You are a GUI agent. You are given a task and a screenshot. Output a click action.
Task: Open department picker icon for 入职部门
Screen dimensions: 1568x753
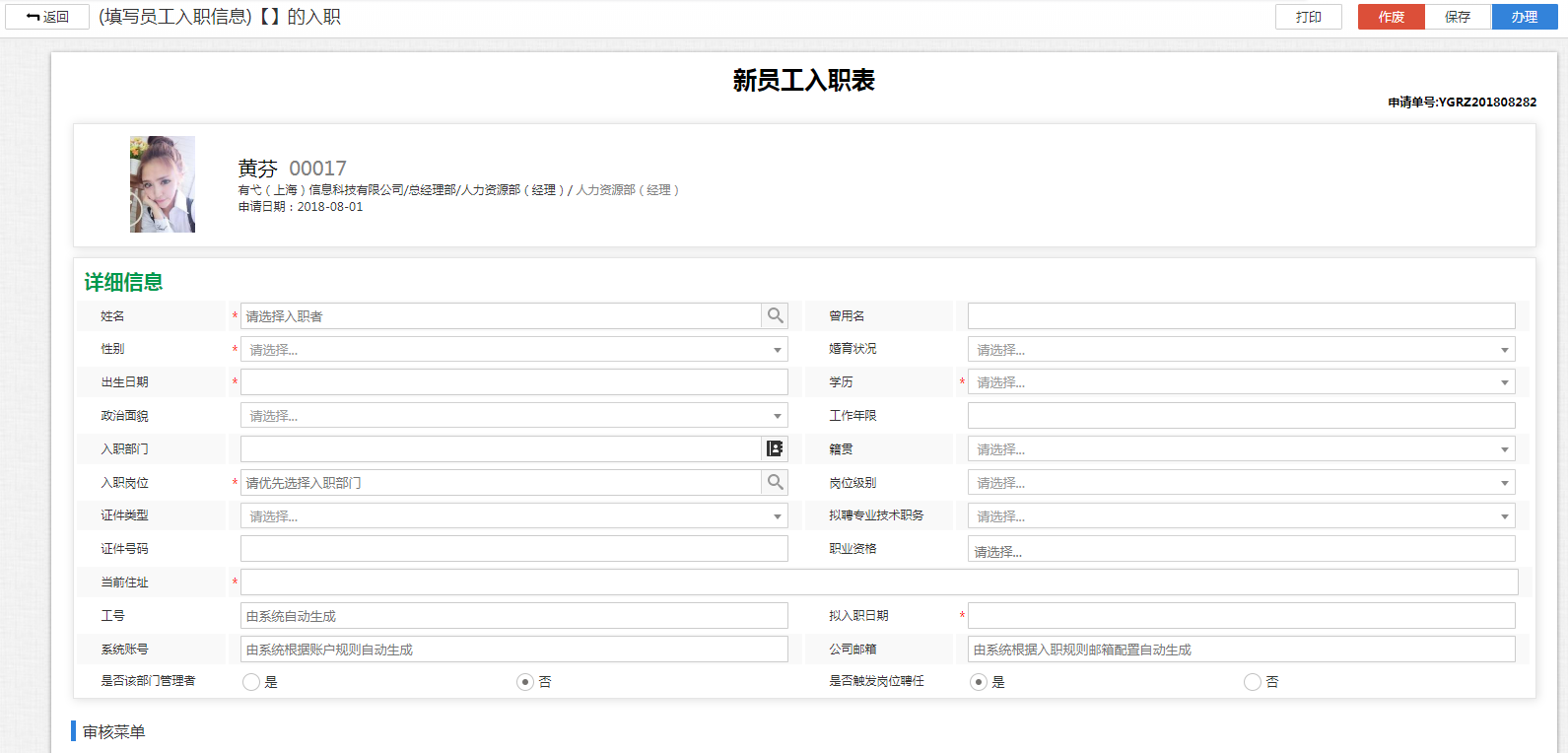click(x=775, y=448)
